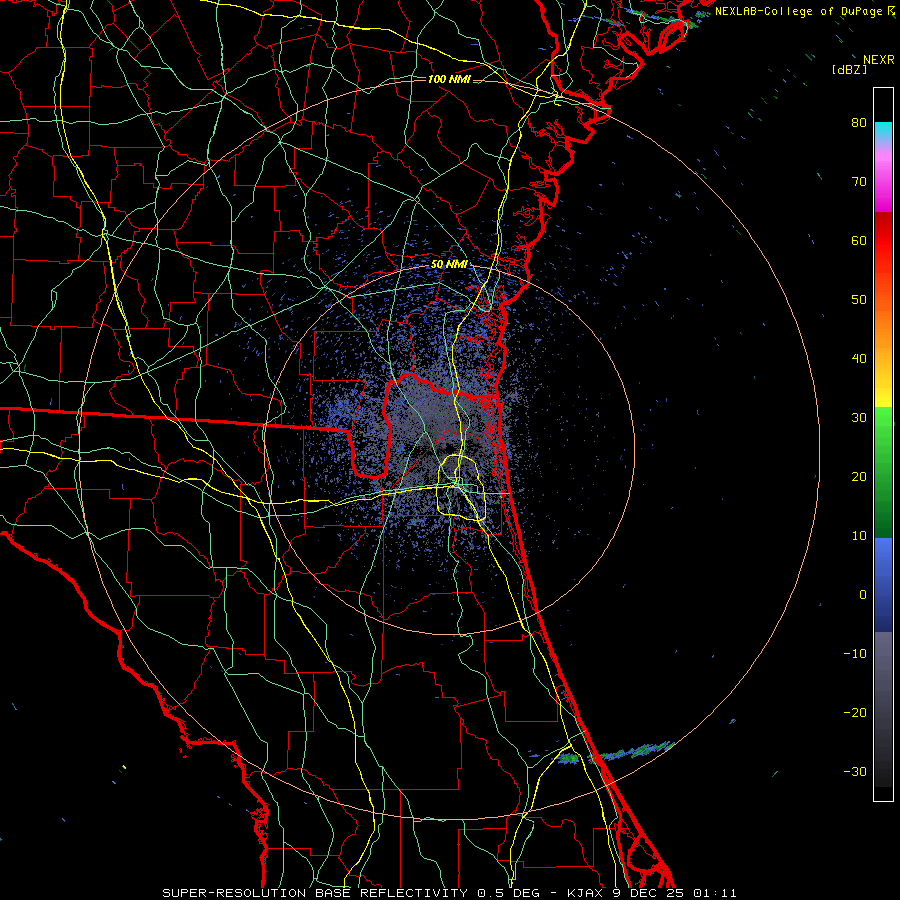Click the "01:11" timestamp text
900x900 pixels.
[x=715, y=893]
